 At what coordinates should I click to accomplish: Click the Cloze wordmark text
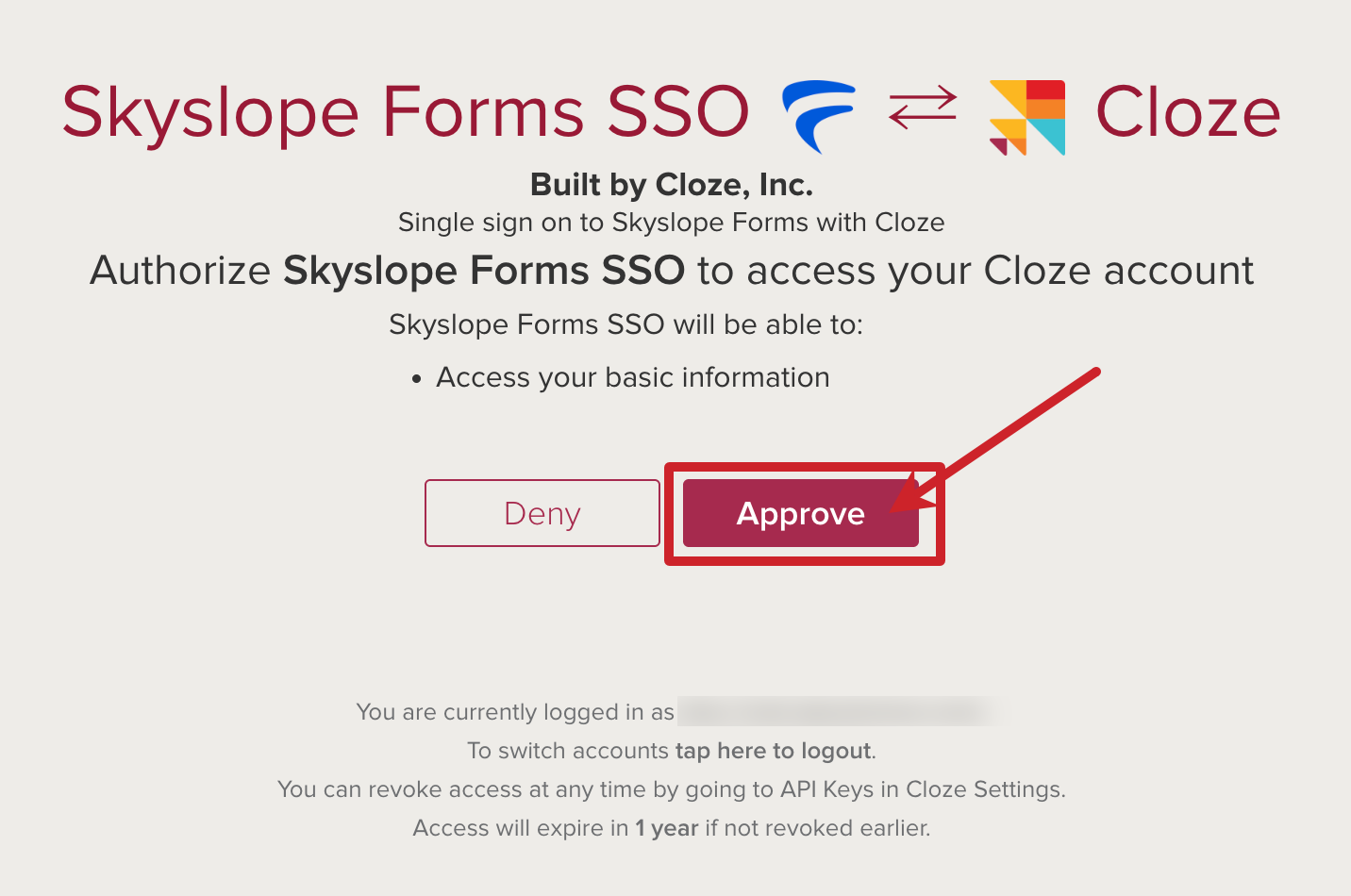pos(1190,112)
